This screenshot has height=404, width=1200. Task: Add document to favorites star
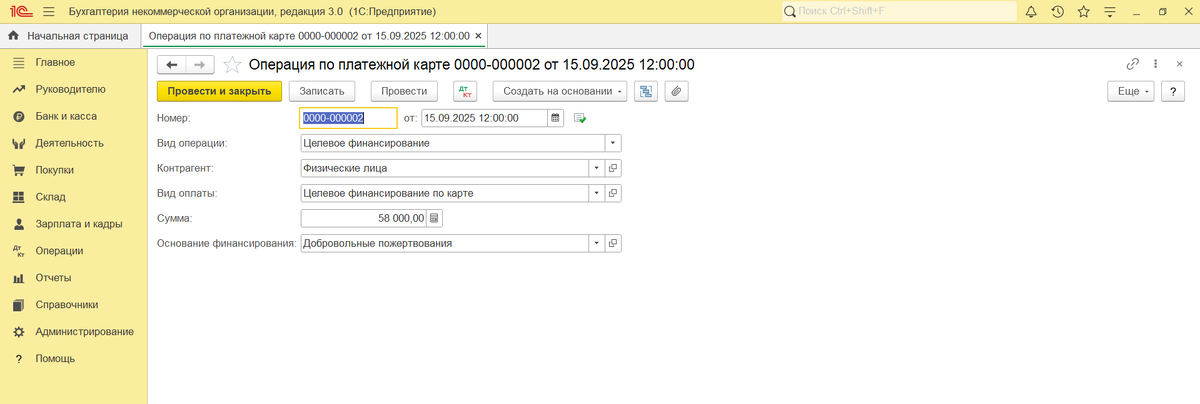[x=232, y=64]
